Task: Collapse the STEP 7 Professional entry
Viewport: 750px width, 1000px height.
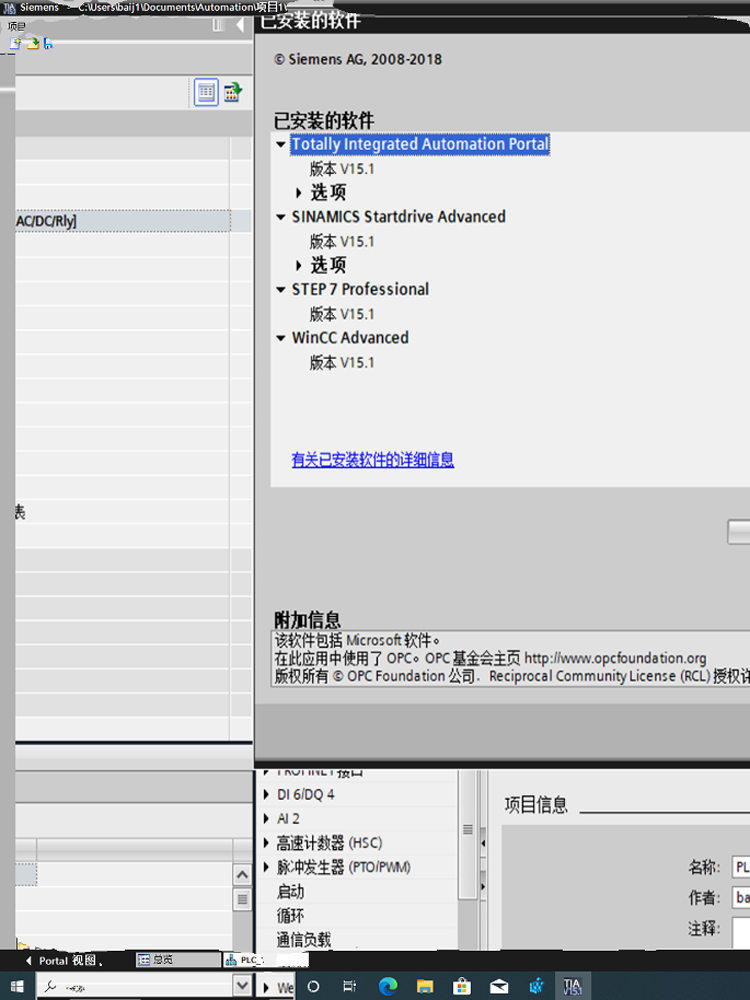Action: pos(281,290)
